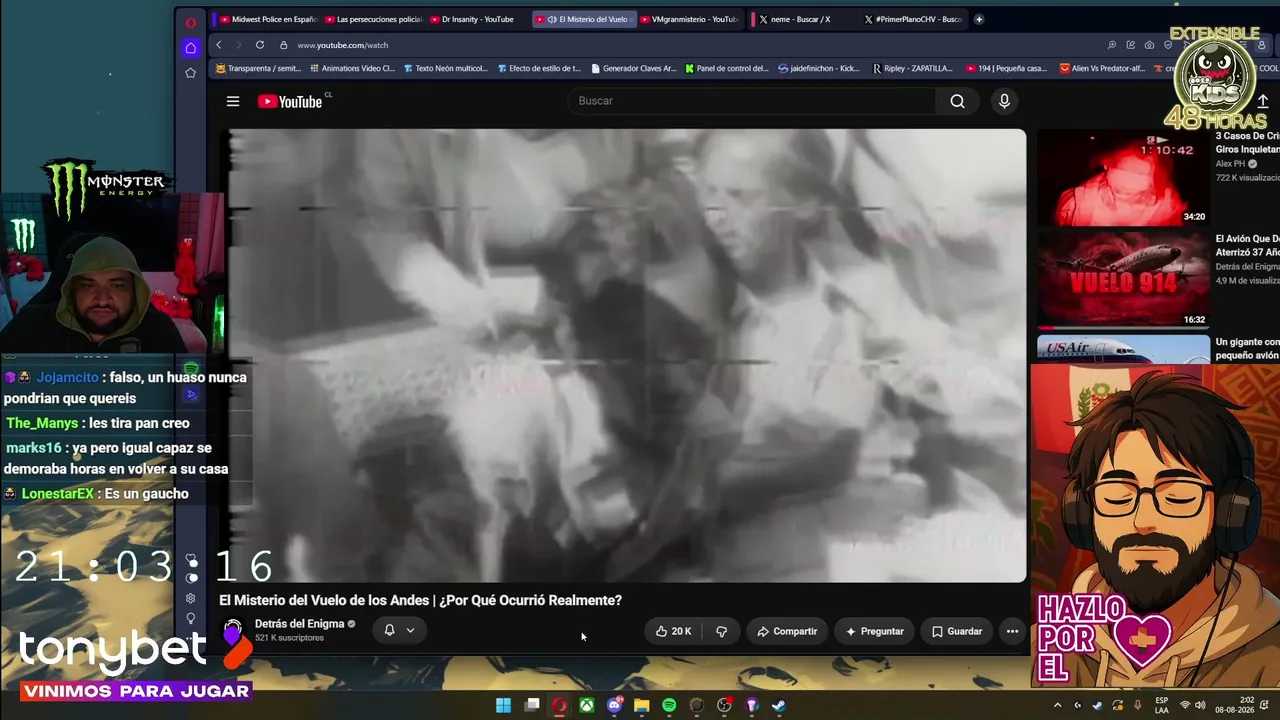Open Discord from the taskbar
This screenshot has height=720, width=1280.
click(614, 705)
